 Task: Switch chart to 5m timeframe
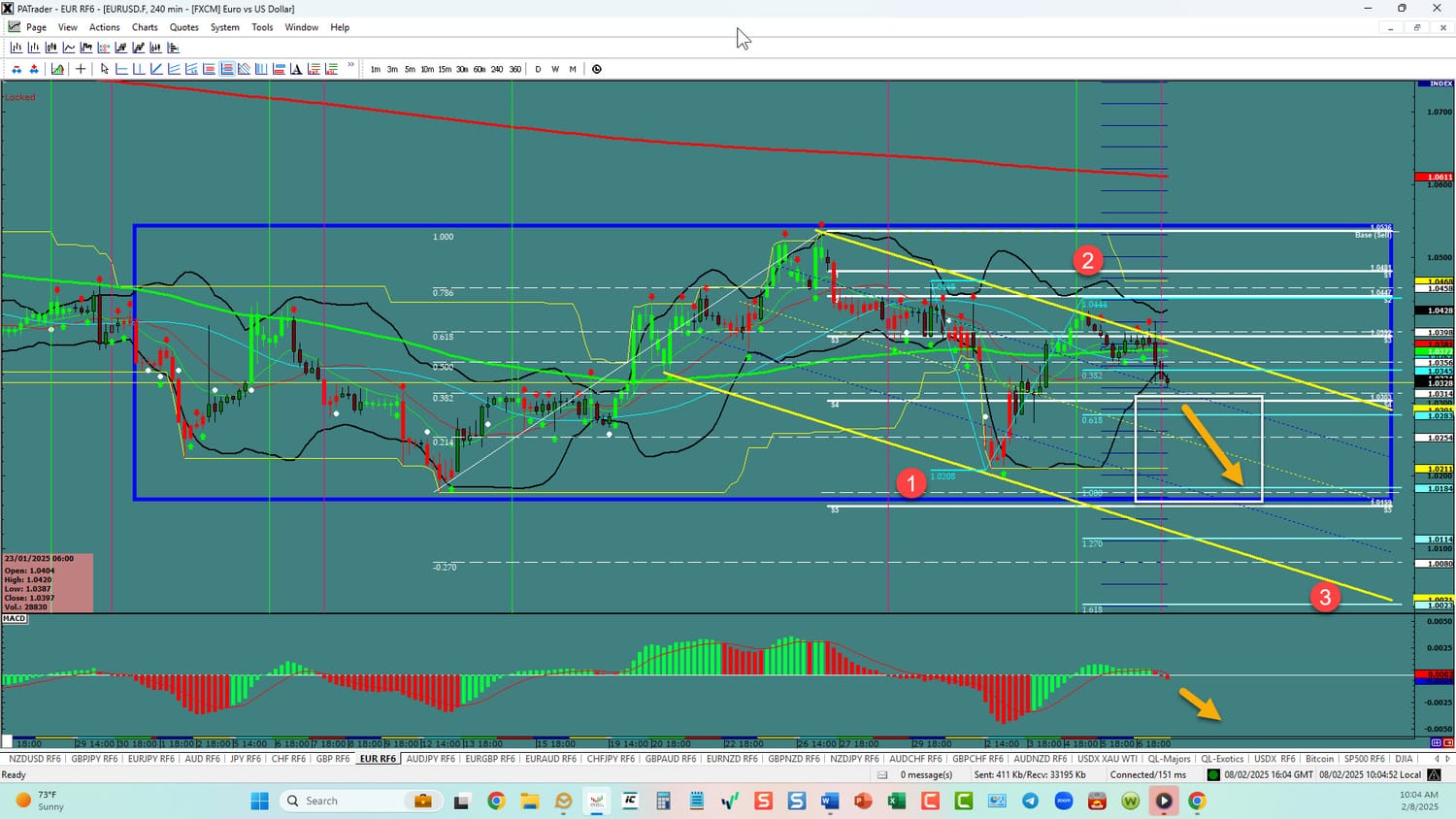pos(410,69)
